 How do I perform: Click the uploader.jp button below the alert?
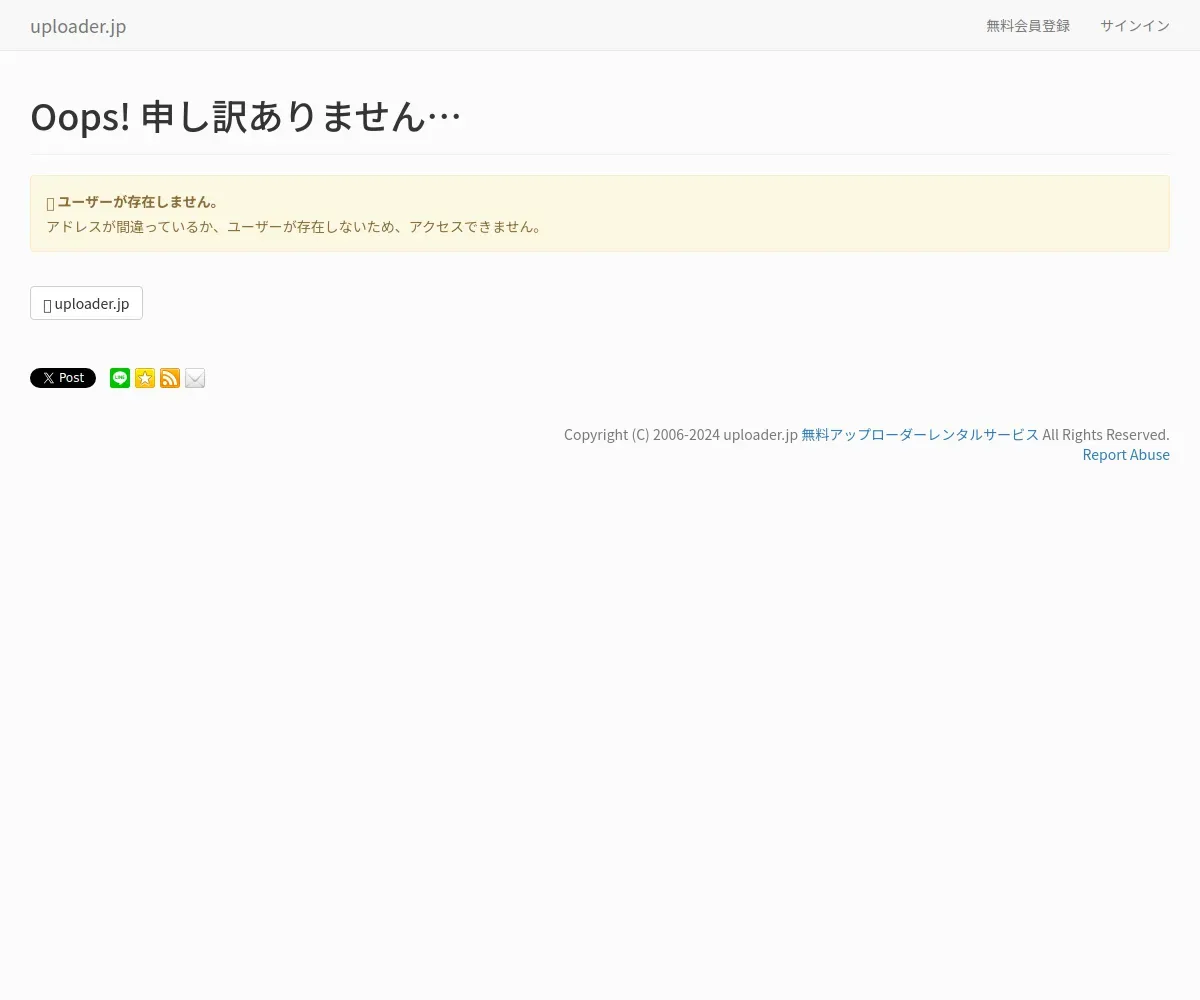click(x=86, y=303)
